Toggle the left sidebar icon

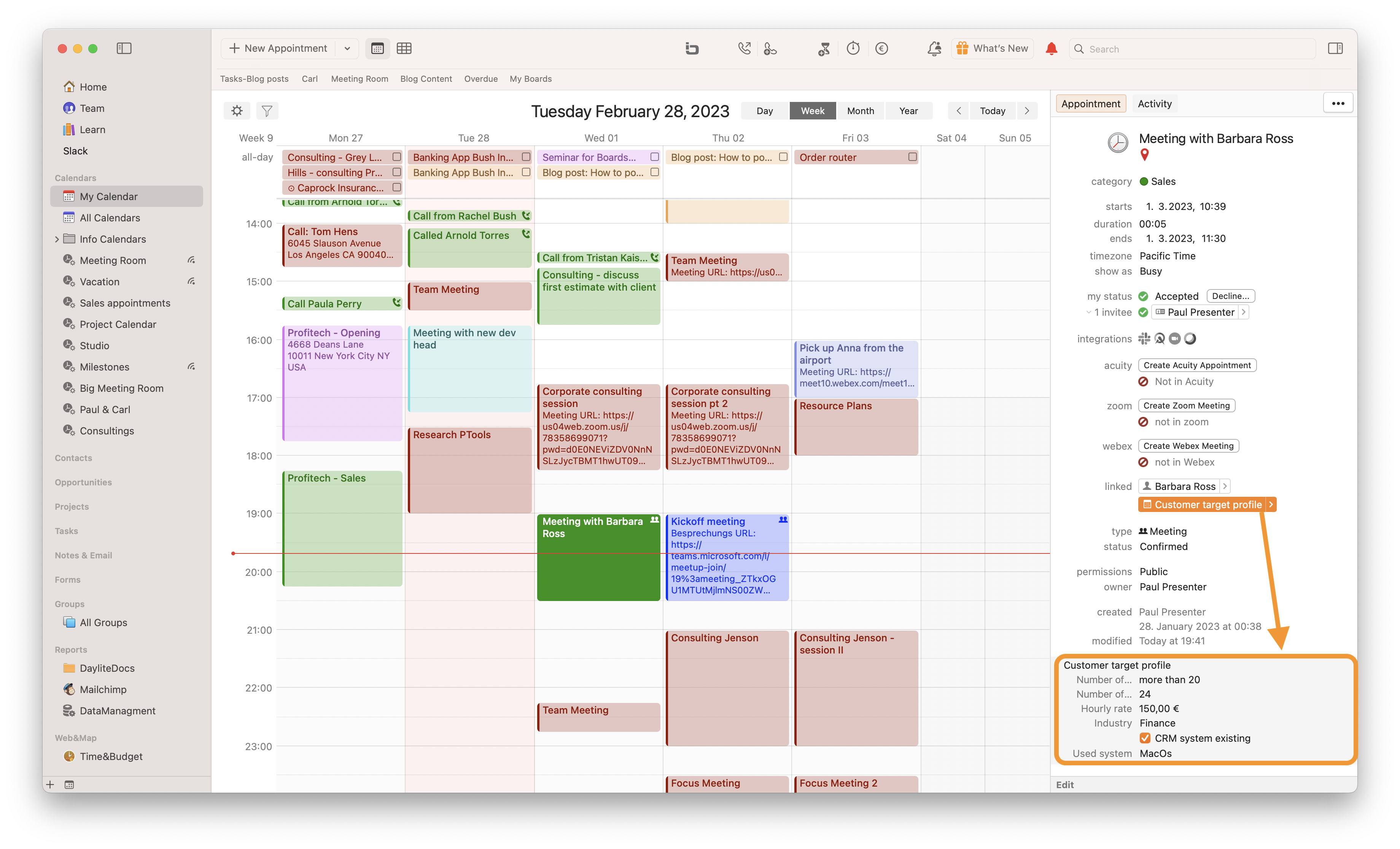click(124, 48)
